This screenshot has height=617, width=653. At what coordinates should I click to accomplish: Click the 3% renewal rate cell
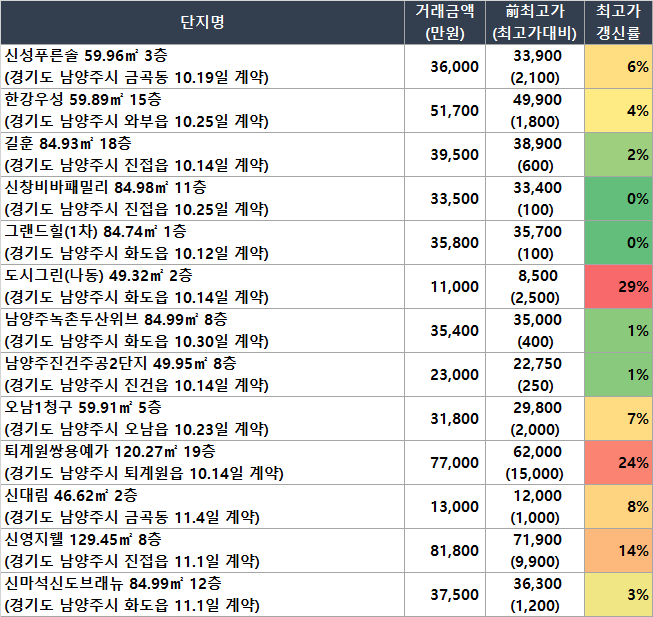pos(618,595)
